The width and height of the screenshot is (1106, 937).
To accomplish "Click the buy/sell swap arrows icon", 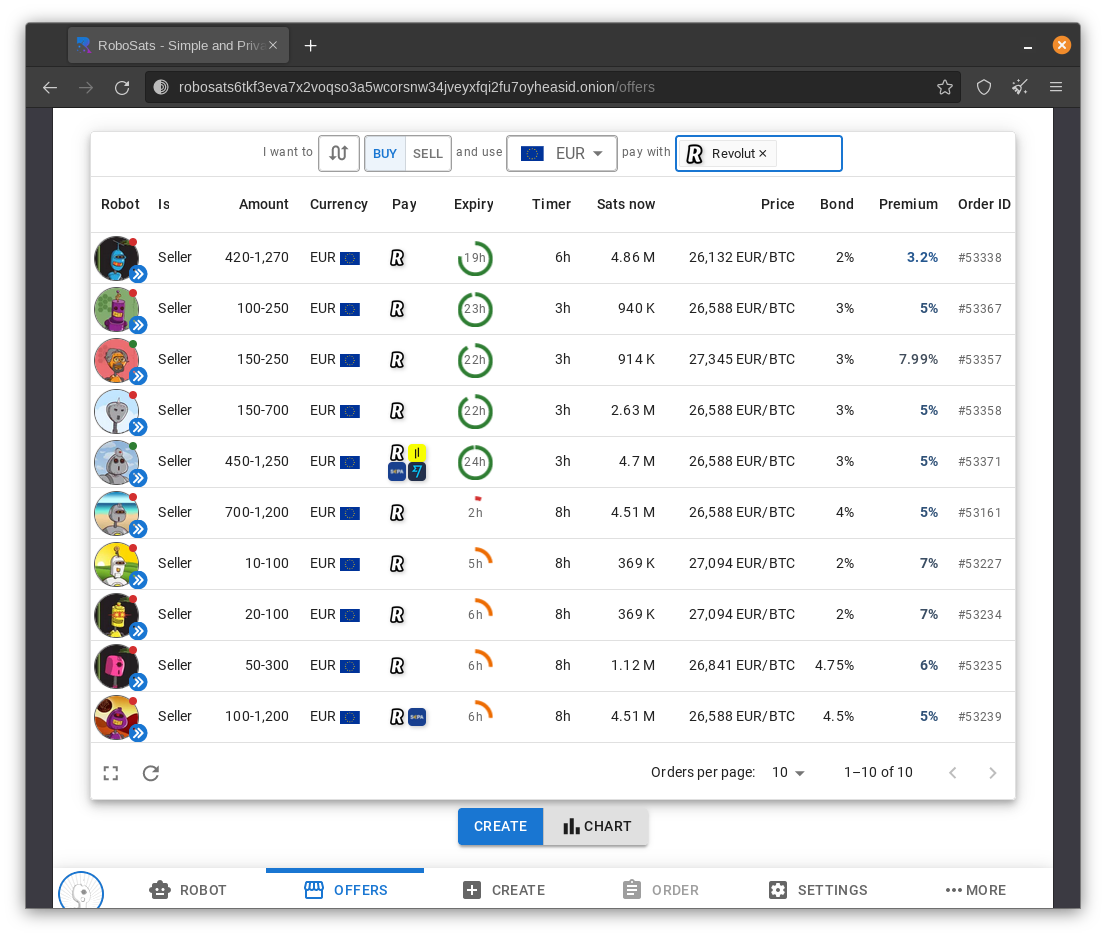I will coord(339,153).
